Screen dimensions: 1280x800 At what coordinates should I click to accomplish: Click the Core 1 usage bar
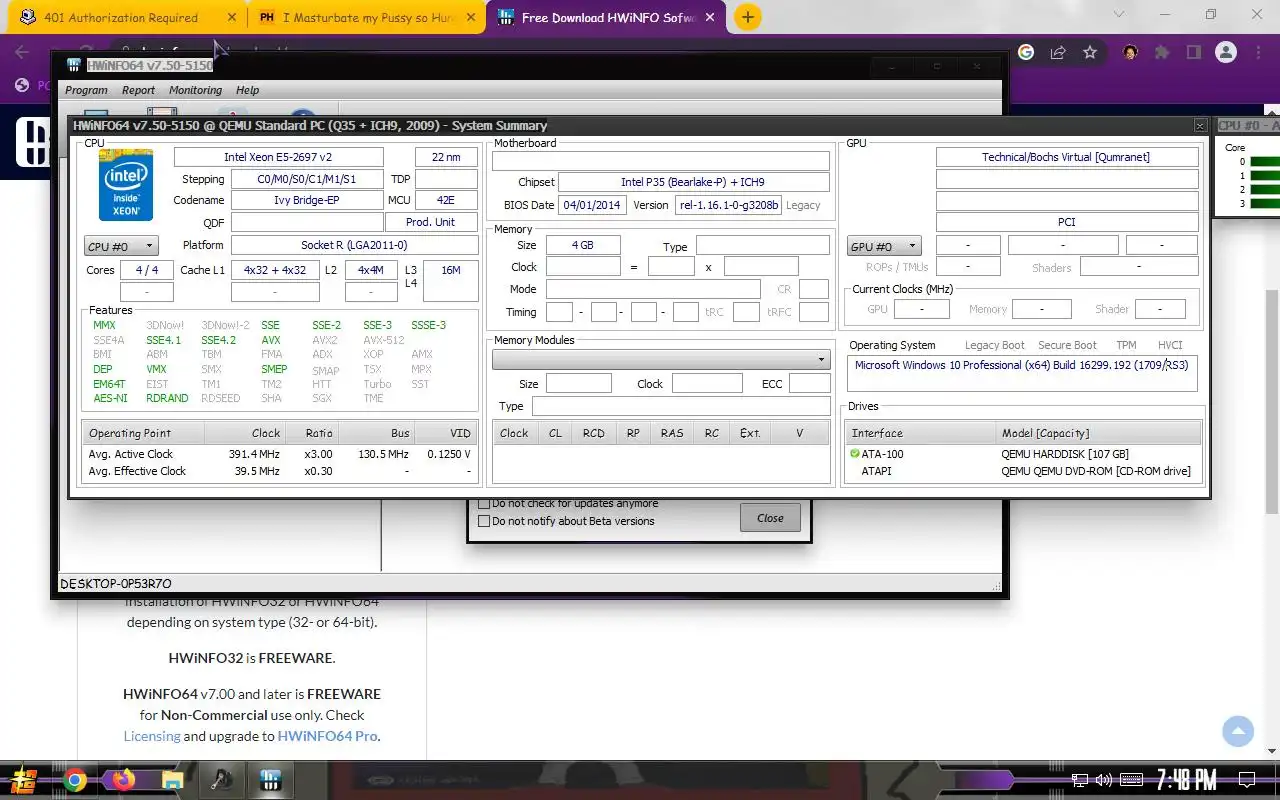coord(1264,176)
